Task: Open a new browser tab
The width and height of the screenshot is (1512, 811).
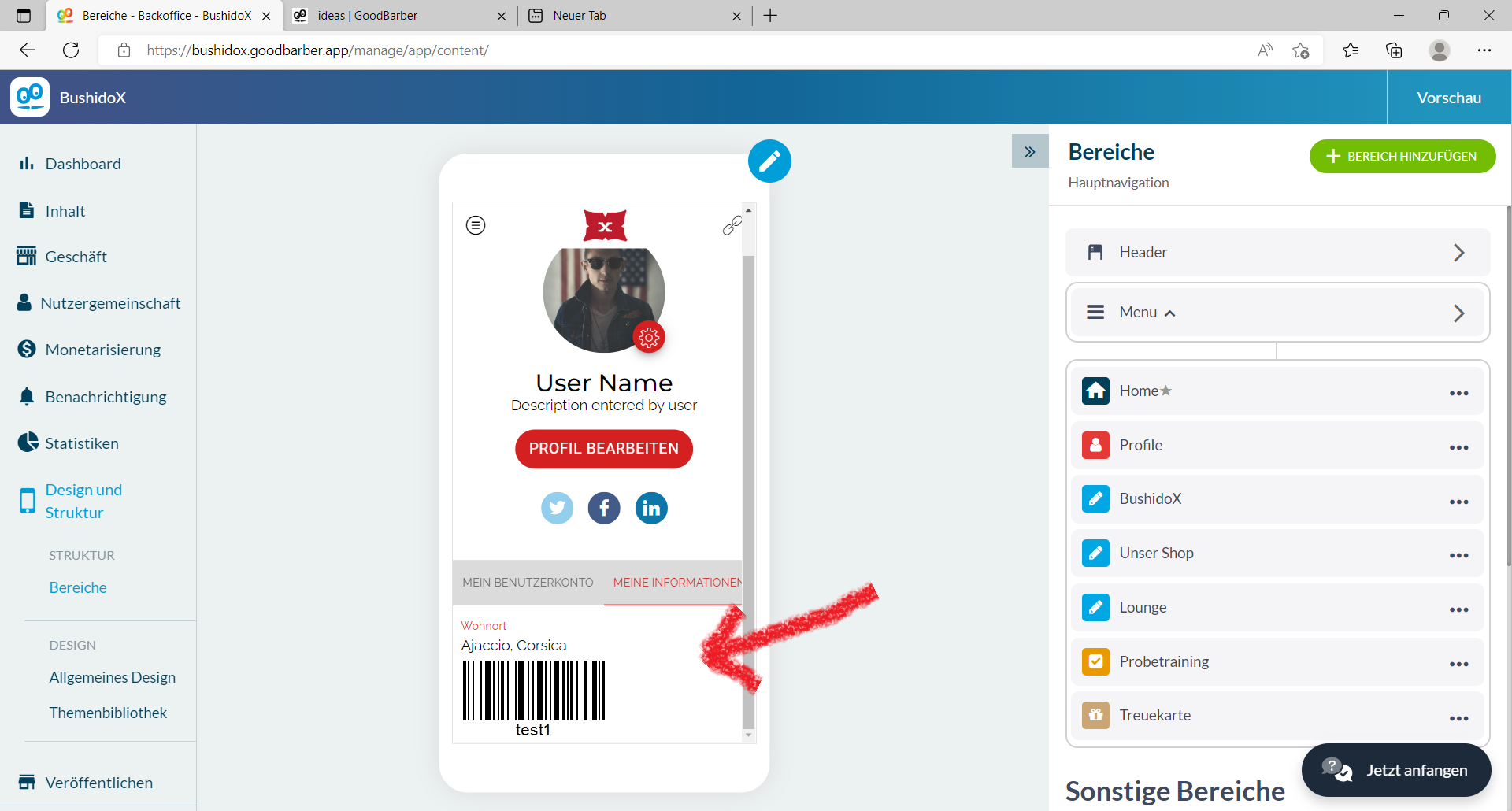Action: [770, 16]
